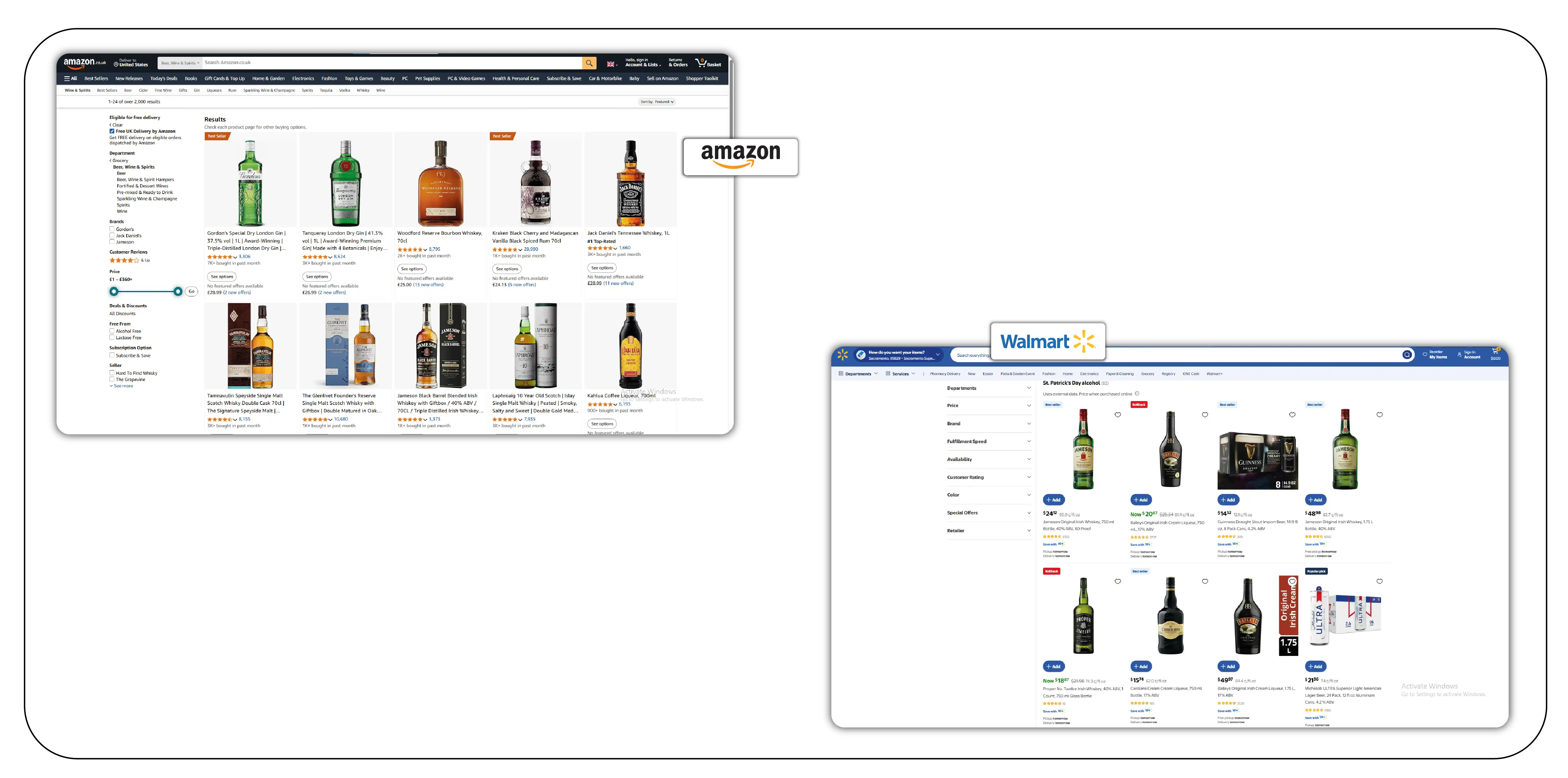
Task: Click the Walmart search magnifier icon
Action: (1407, 355)
